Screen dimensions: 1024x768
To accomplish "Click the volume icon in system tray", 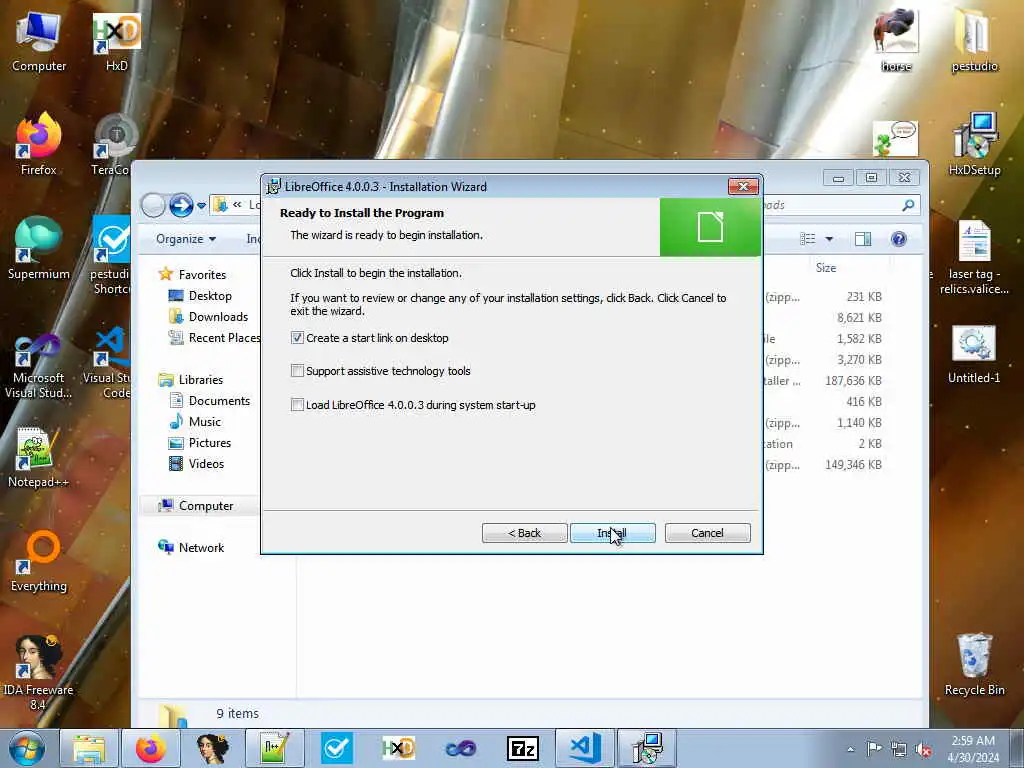I will click(x=923, y=749).
